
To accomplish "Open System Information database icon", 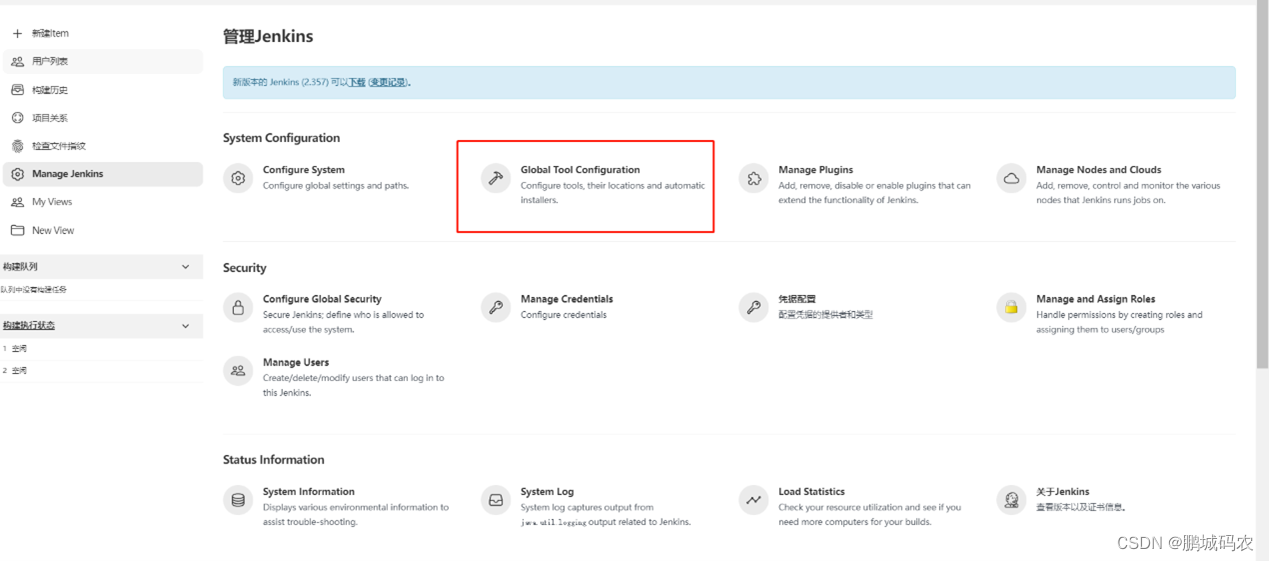I will tap(238, 499).
